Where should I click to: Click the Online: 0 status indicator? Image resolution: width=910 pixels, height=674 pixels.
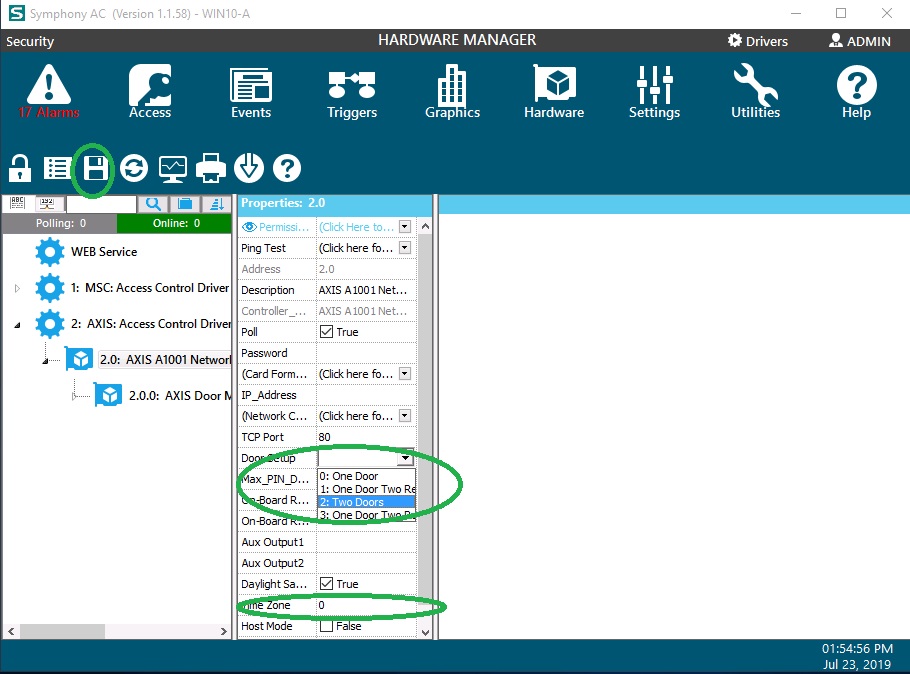(175, 224)
